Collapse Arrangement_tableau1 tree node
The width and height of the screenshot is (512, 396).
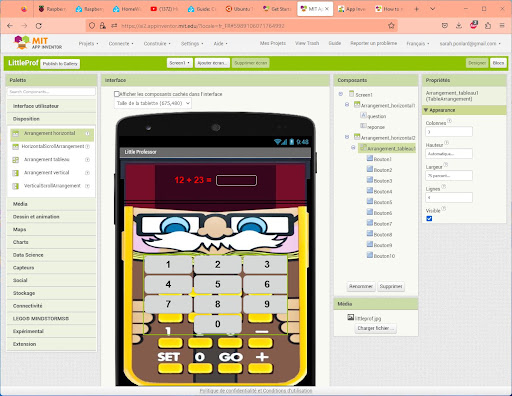tap(353, 147)
